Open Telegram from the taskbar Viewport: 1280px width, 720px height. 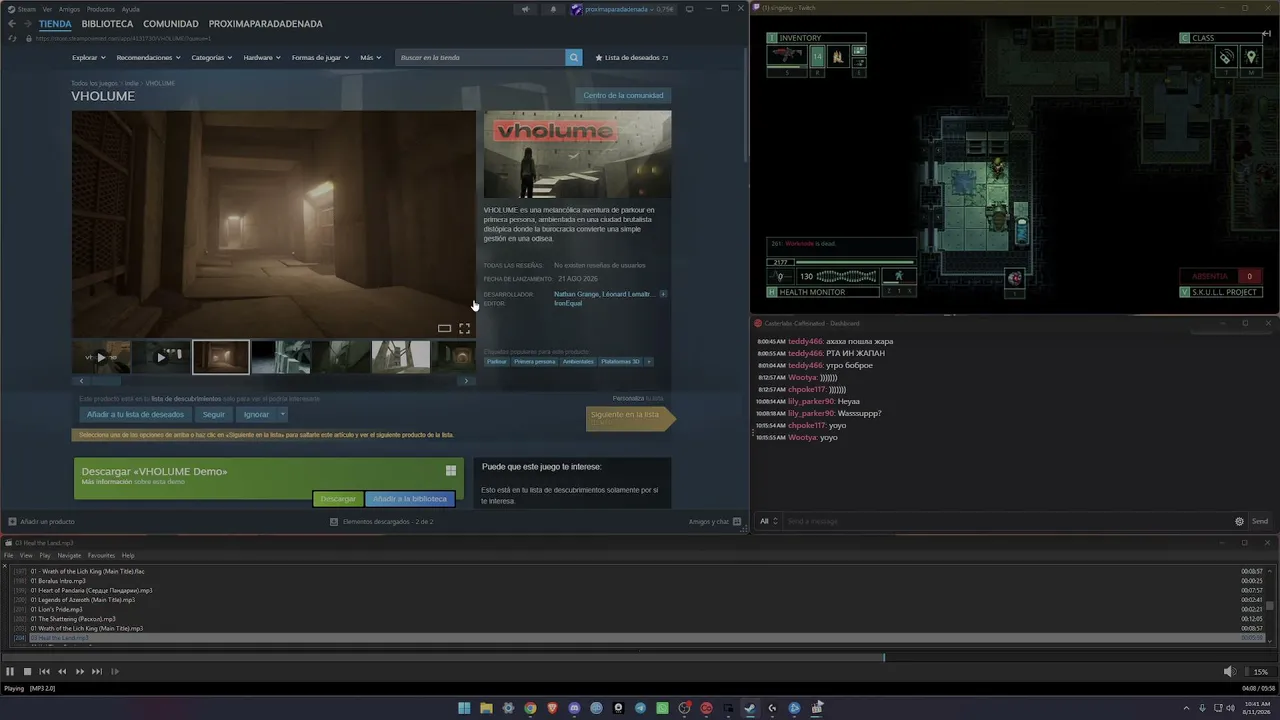pos(640,708)
